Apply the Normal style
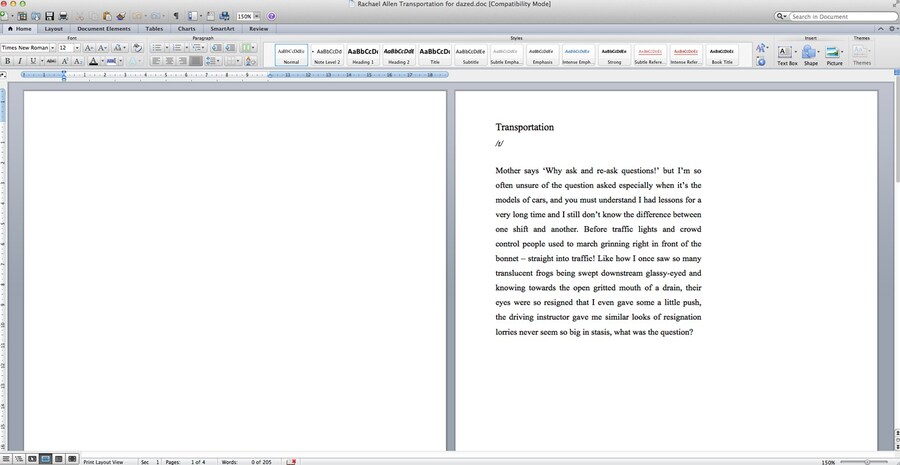900x465 pixels. (x=291, y=55)
